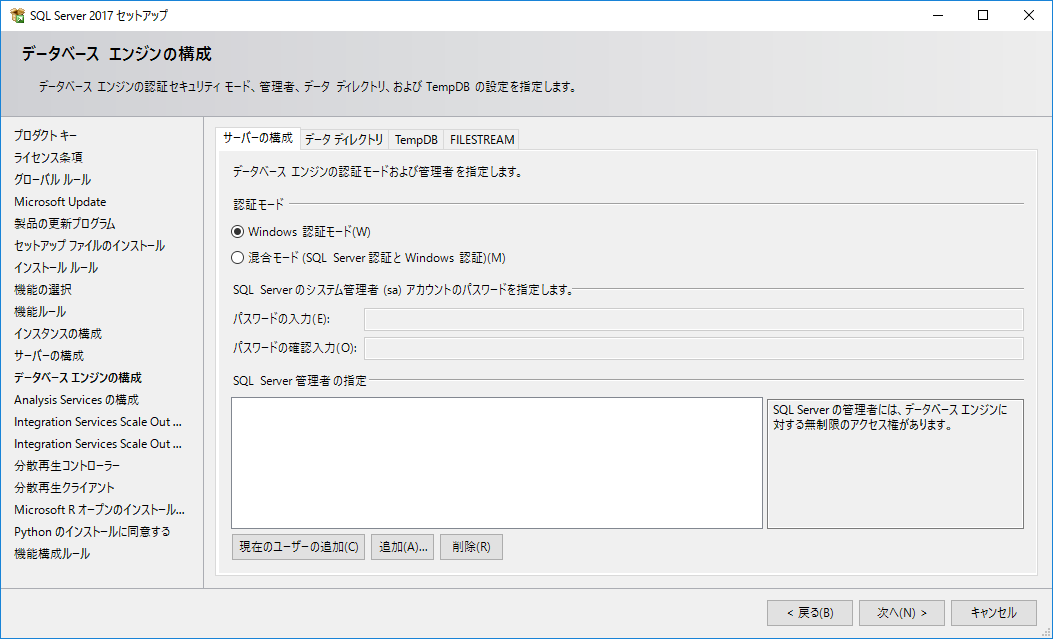Viewport: 1053px width, 639px height.
Task: Proceed with 次へ(N) button
Action: pos(902,613)
